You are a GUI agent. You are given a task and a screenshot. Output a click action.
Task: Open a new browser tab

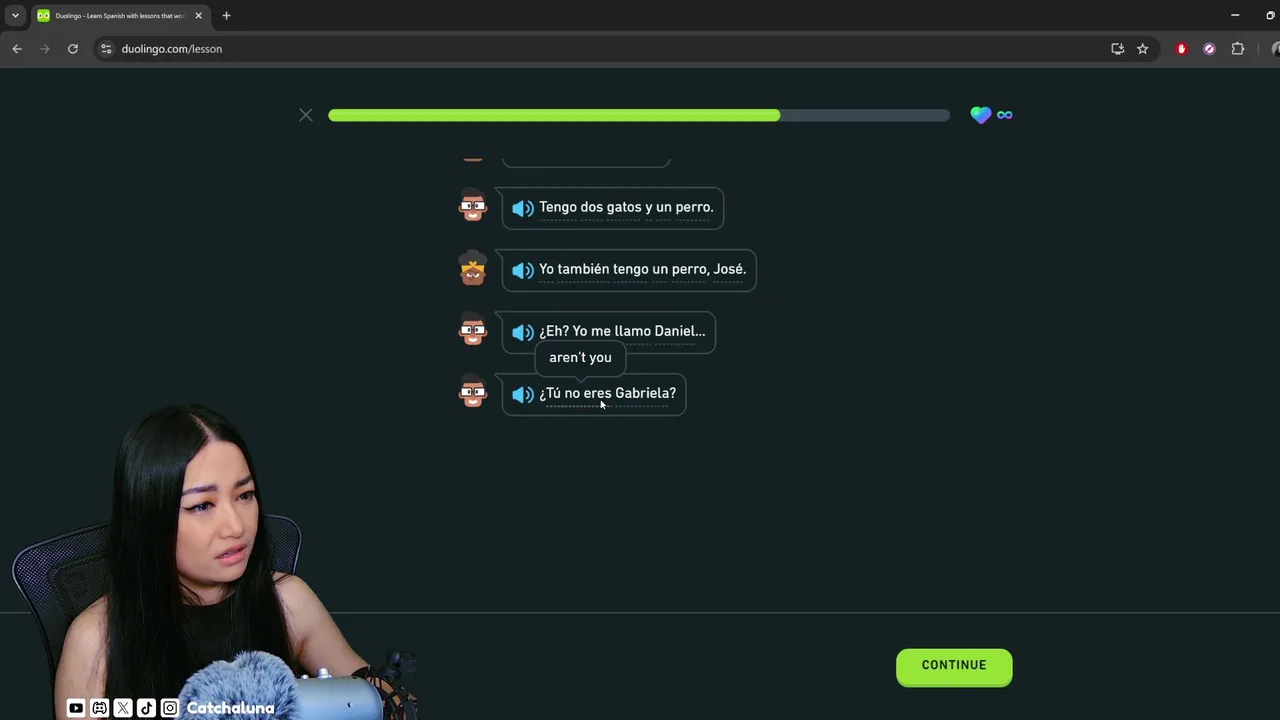coord(226,15)
